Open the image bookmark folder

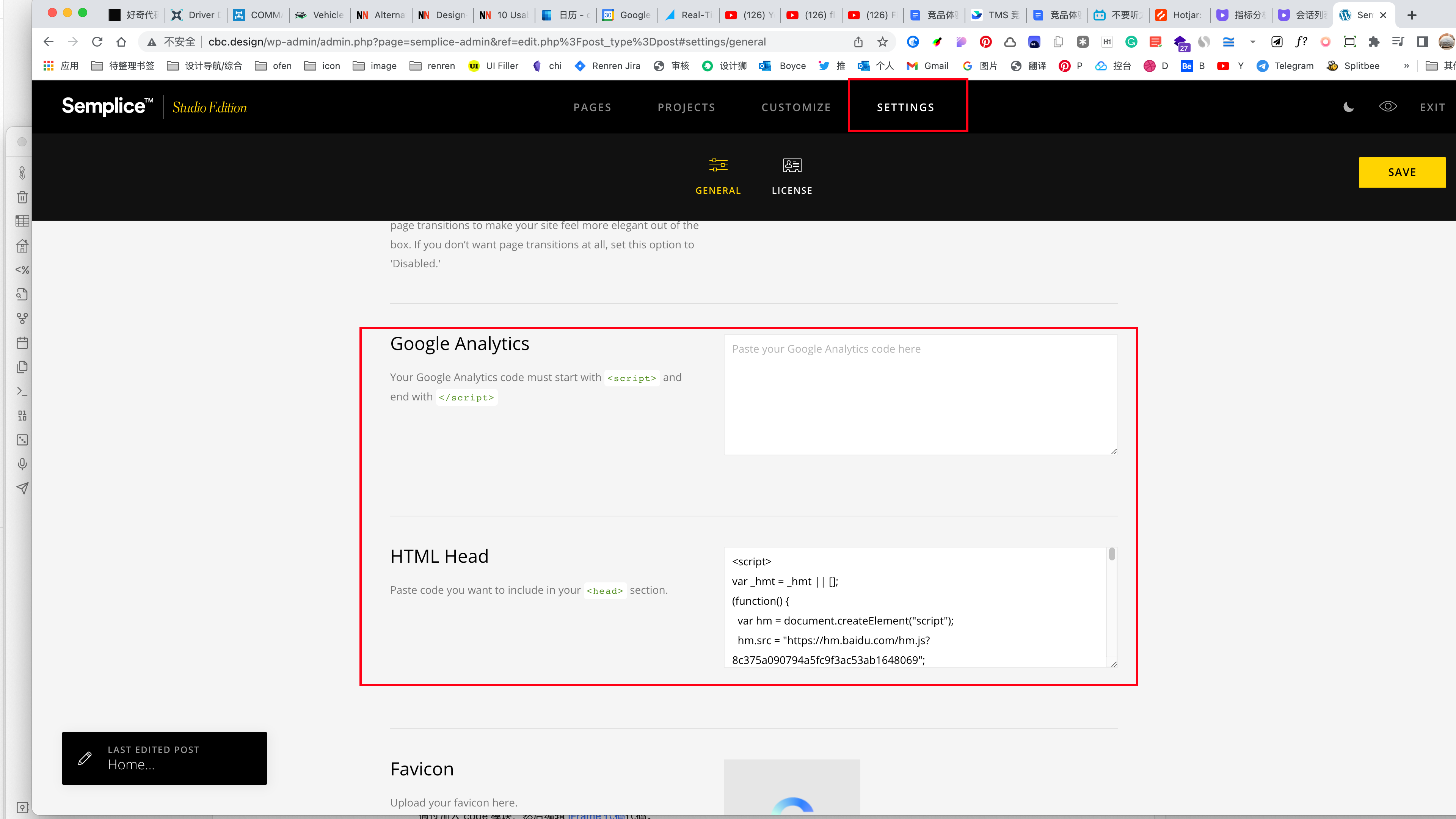coord(375,66)
